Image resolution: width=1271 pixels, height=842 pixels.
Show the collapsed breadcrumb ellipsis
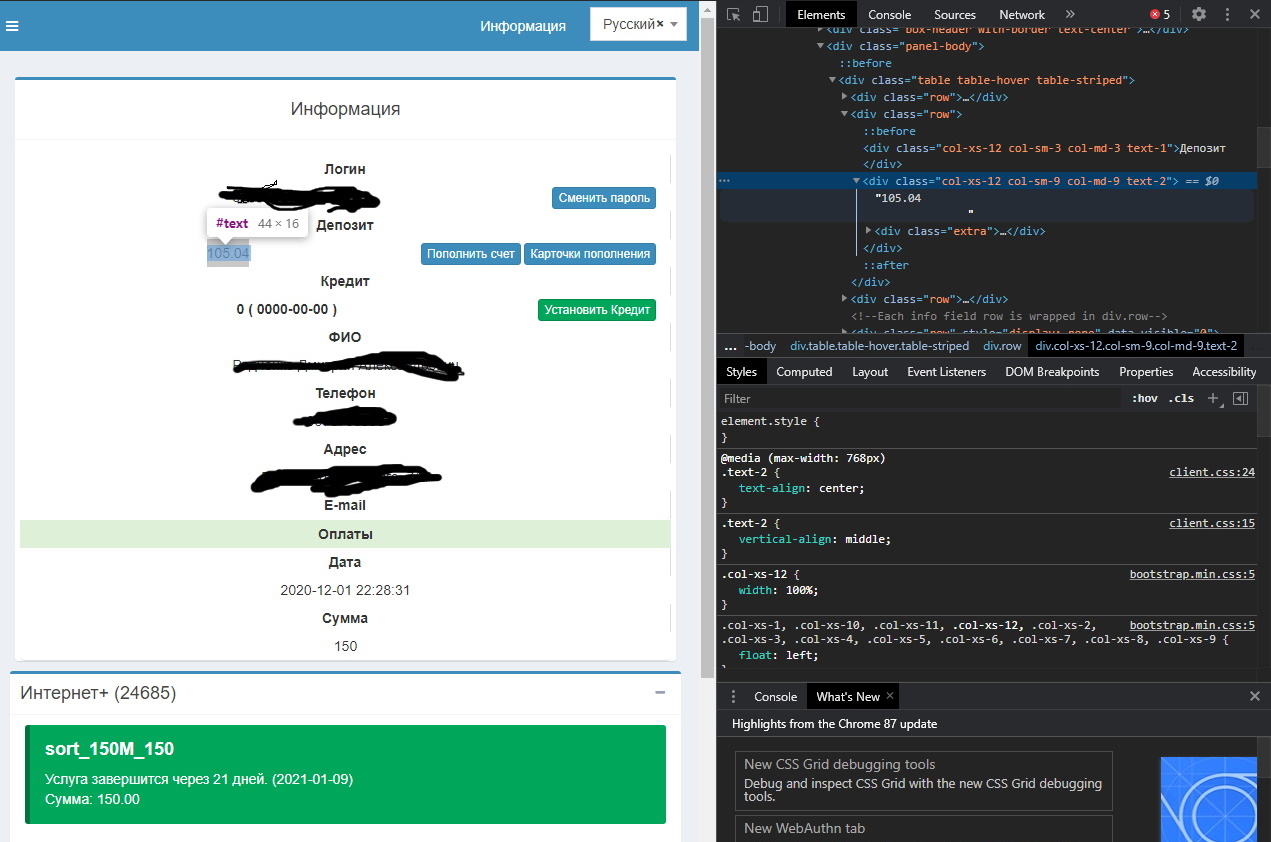tap(730, 346)
